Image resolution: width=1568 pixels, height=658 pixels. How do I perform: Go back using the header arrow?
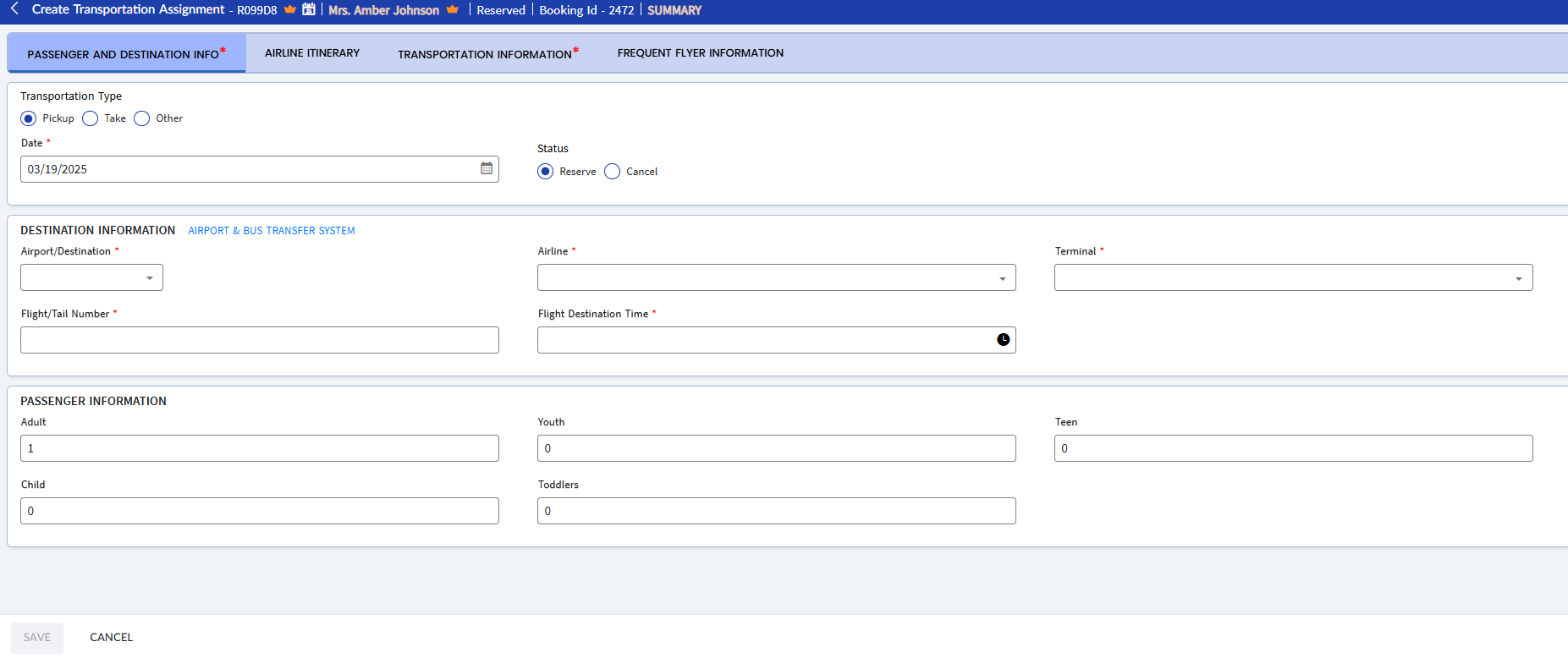coord(14,8)
